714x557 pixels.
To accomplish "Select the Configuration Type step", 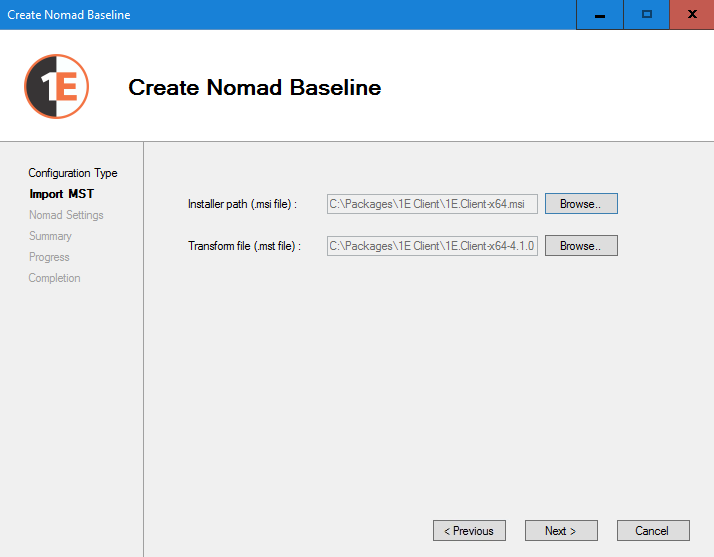I will [73, 173].
